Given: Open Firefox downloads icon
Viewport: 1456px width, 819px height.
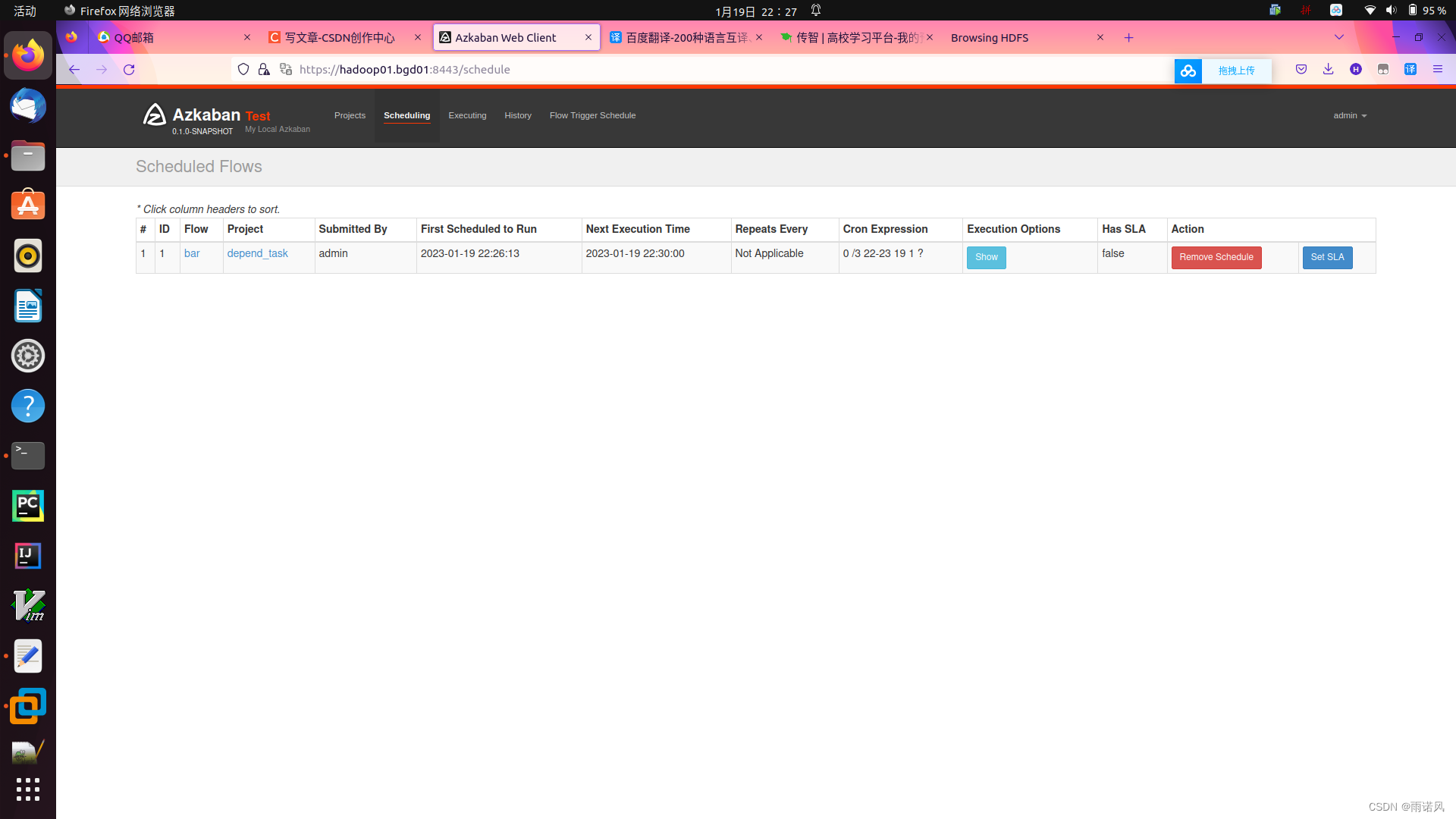Looking at the screenshot, I should [x=1328, y=70].
